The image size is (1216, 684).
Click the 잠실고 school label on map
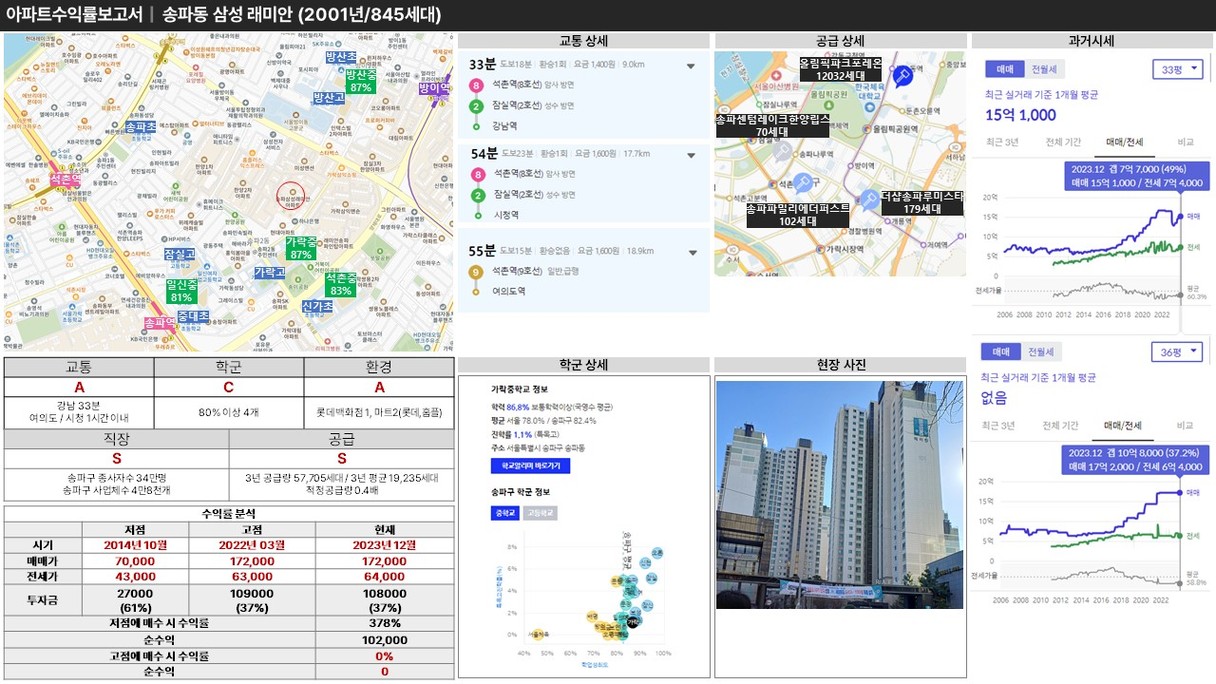pos(179,254)
